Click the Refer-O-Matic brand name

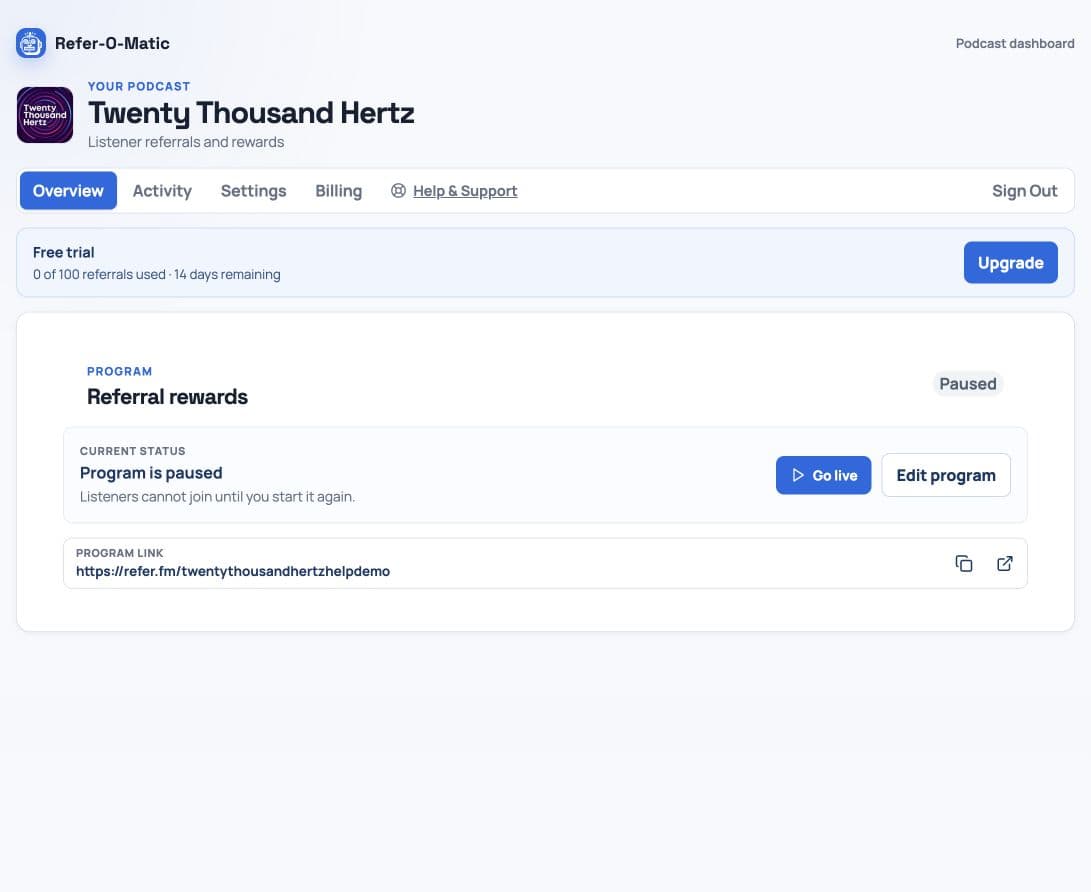(x=112, y=43)
